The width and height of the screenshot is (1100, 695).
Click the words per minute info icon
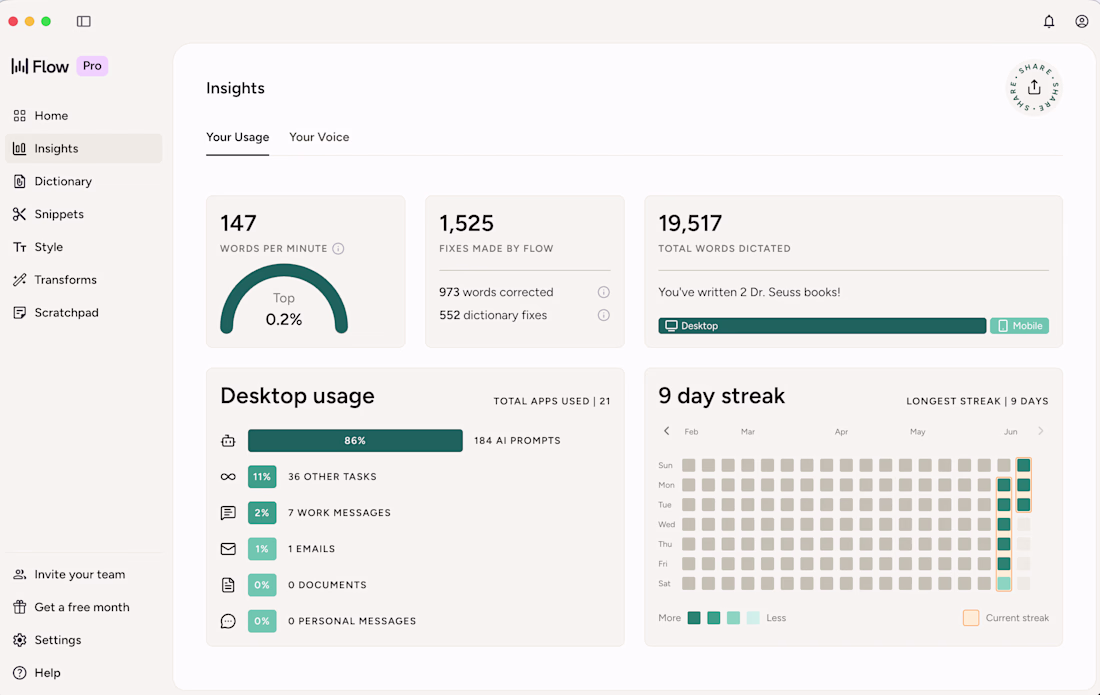tap(338, 248)
